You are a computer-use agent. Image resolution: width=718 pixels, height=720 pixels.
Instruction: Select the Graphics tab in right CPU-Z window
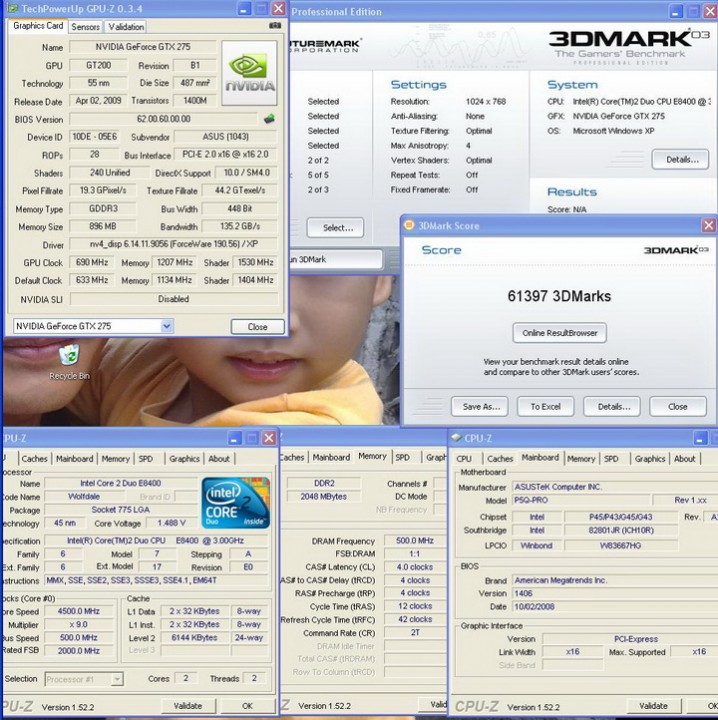coord(650,458)
